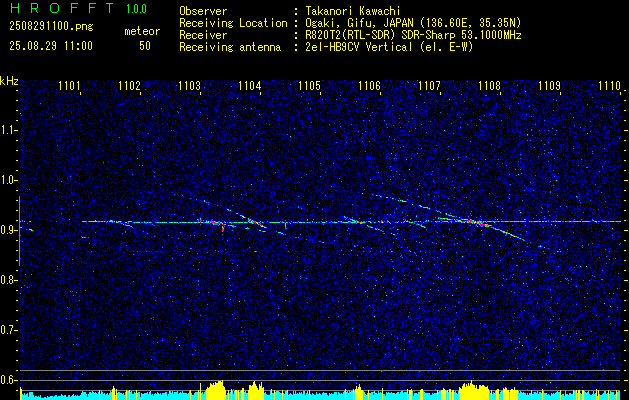Click the 1110 time marker
The width and height of the screenshot is (629, 400).
click(609, 85)
